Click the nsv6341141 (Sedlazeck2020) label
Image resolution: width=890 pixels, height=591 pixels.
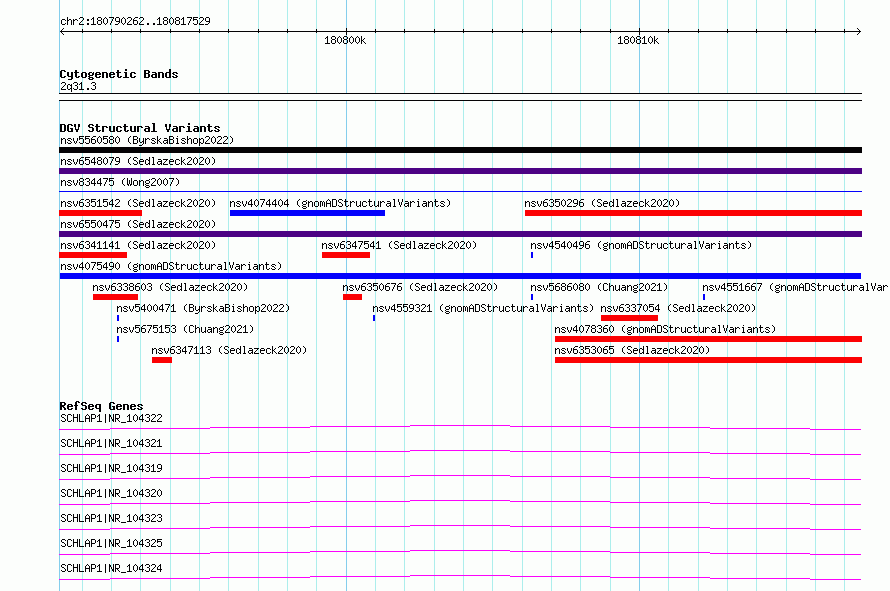coord(138,245)
